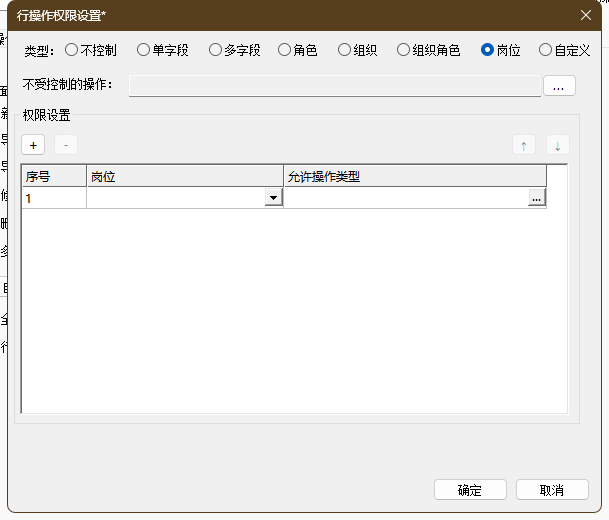
Task: Click the 不受控制的操作 text field
Action: click(x=334, y=86)
